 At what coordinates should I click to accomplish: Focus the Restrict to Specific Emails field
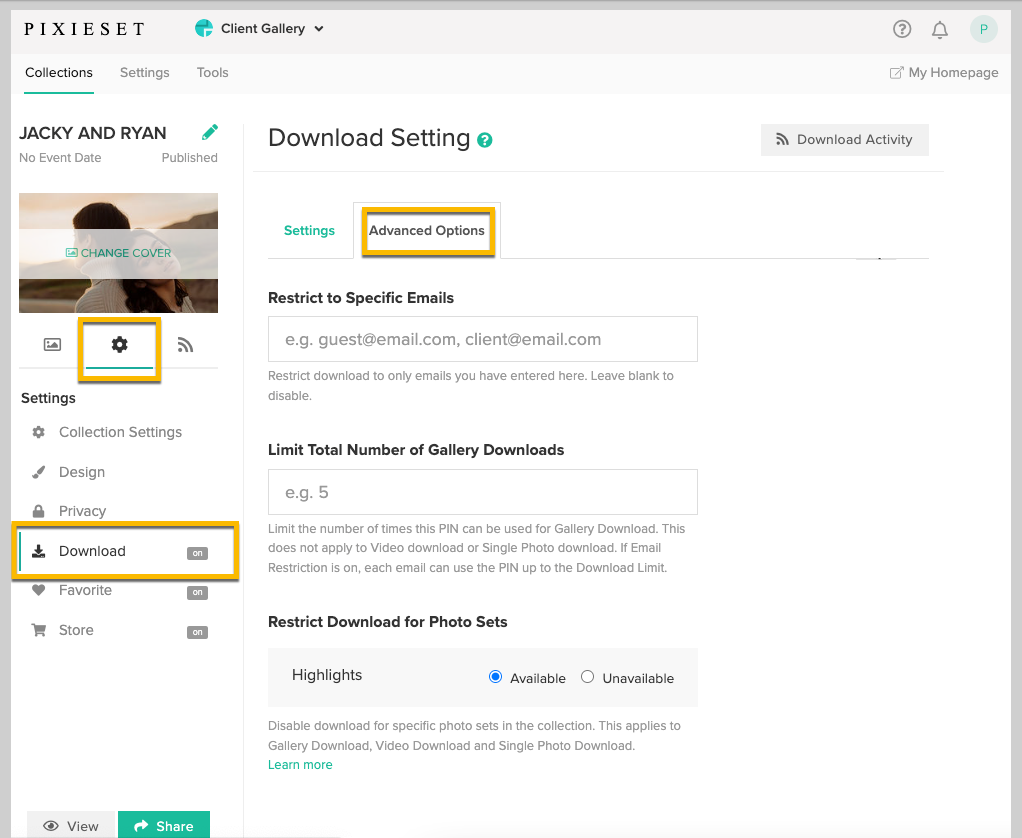tap(483, 339)
